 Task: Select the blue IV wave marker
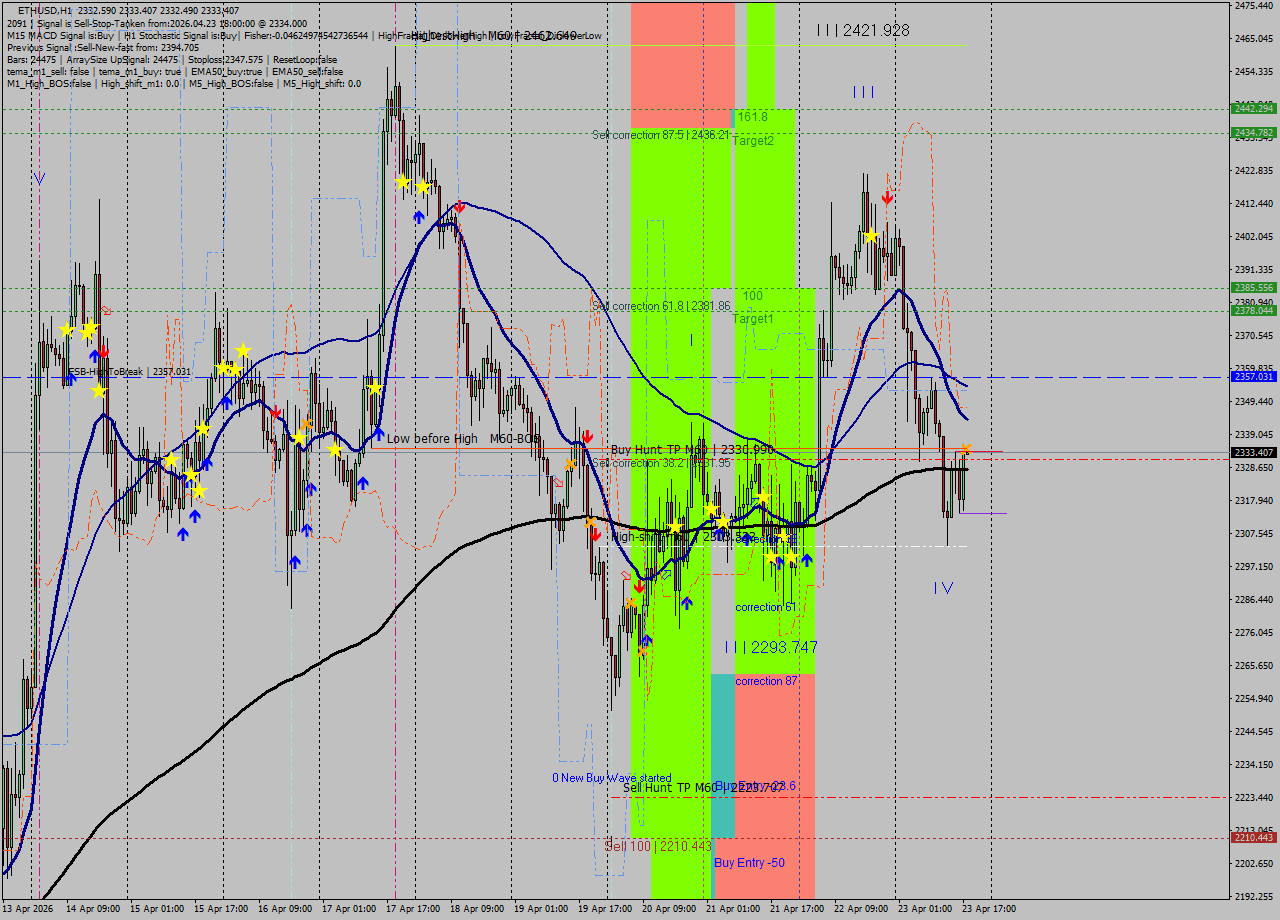click(943, 588)
